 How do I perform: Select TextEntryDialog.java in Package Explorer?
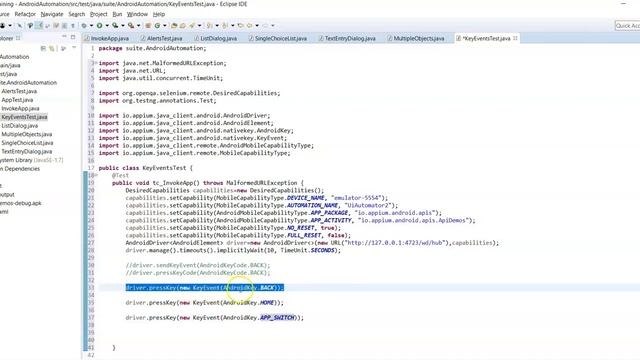[27, 151]
